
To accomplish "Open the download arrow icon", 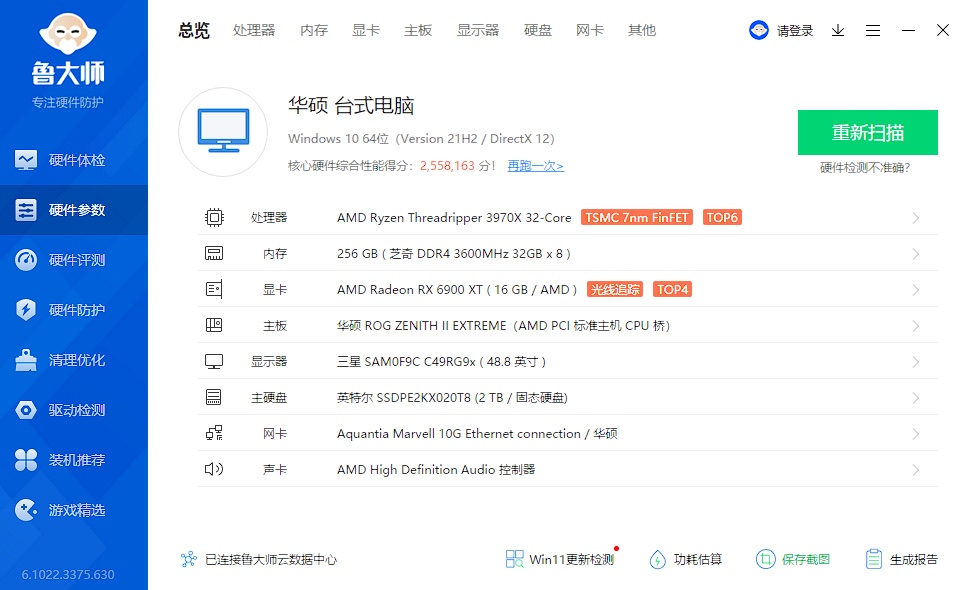I will click(838, 30).
